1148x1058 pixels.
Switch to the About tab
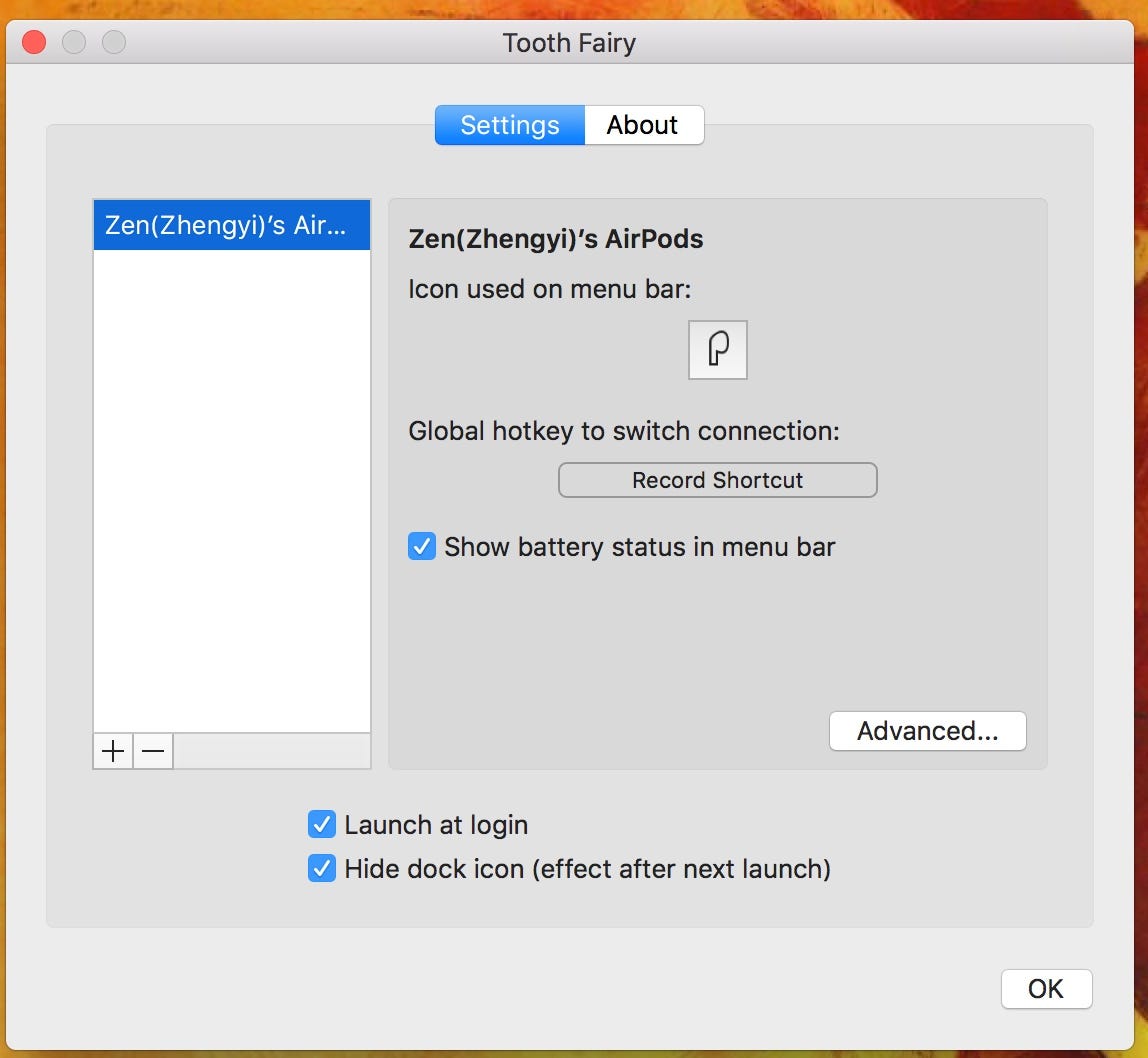coord(644,125)
